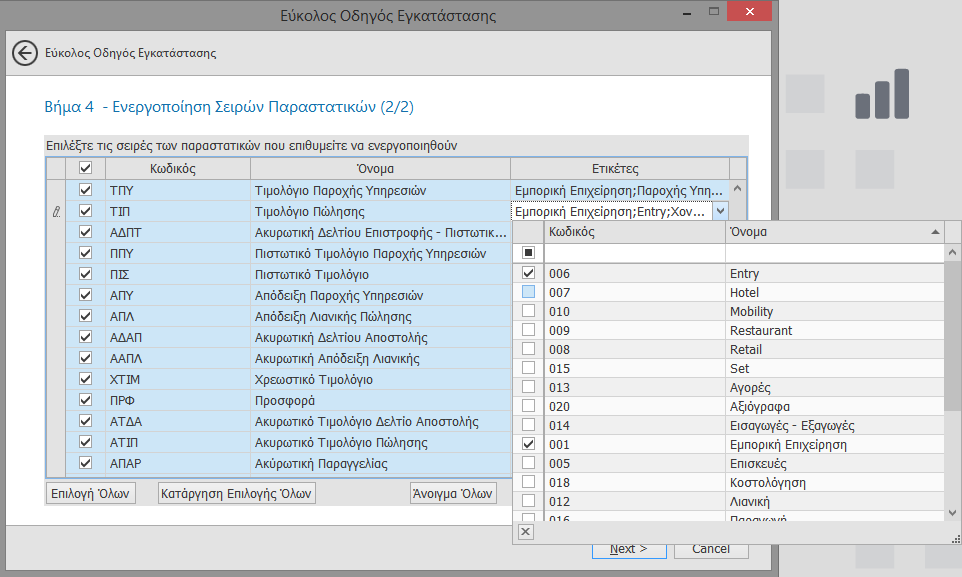Screen dimensions: 962x577
Task: Click Κατάργηση Επιλογής Όλων button
Action: [x=237, y=494]
